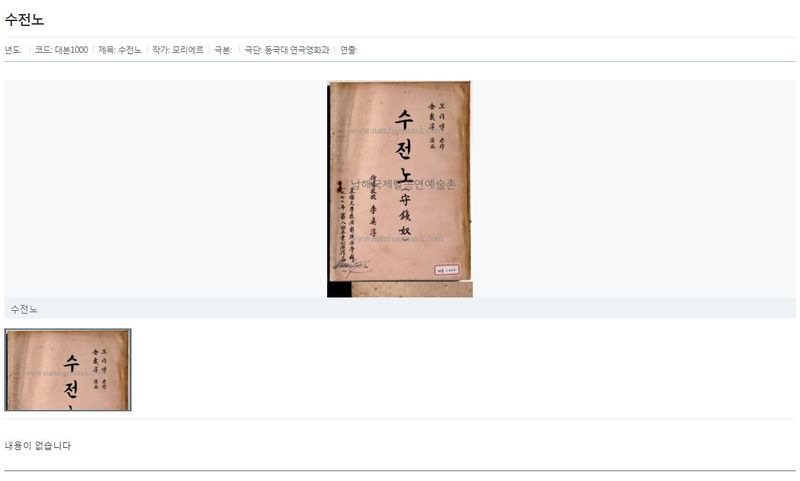Click the 남해국제탈공연예술촌 watermark on the image

[403, 184]
